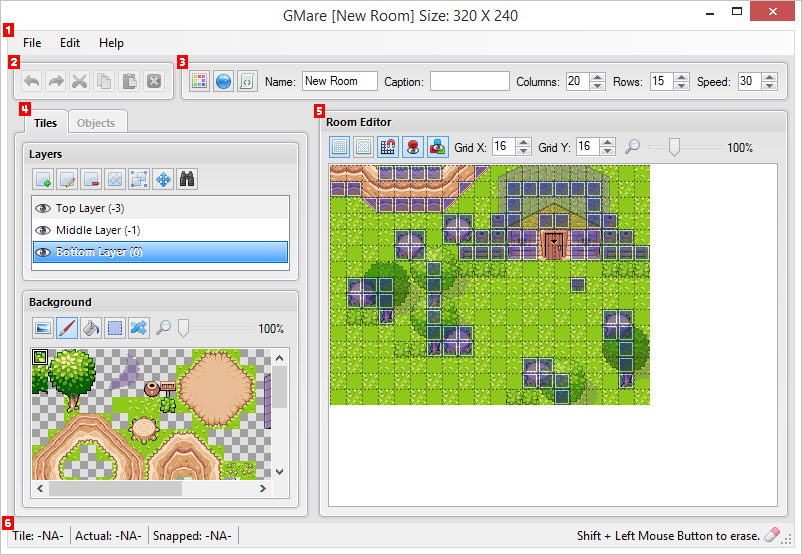The image size is (802, 555).
Task: Decrease Grid X with down arrow
Action: (x=523, y=151)
